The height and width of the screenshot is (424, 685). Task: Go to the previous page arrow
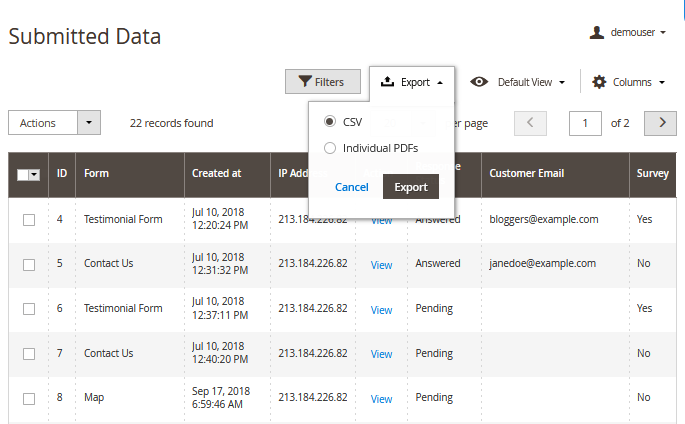pyautogui.click(x=530, y=123)
